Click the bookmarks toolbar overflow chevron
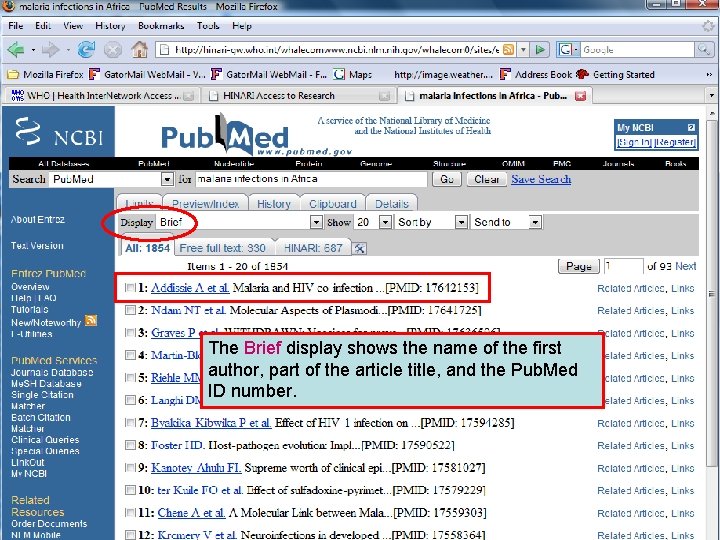 tap(709, 74)
